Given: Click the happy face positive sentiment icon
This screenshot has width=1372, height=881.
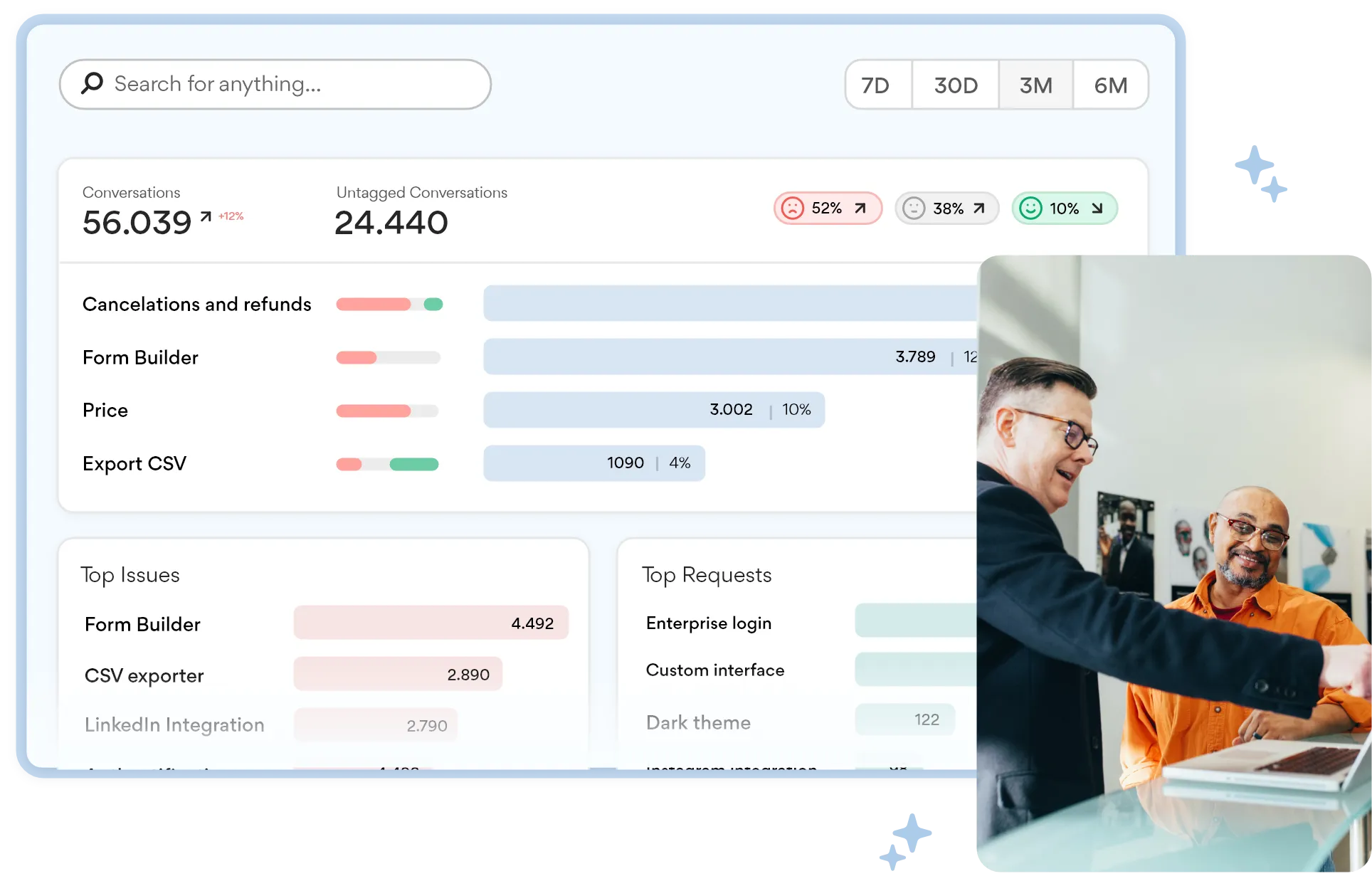Looking at the screenshot, I should point(1030,209).
